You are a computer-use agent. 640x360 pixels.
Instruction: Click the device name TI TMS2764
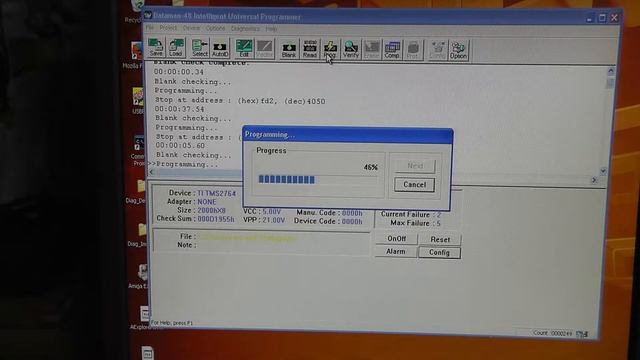[x=216, y=193]
